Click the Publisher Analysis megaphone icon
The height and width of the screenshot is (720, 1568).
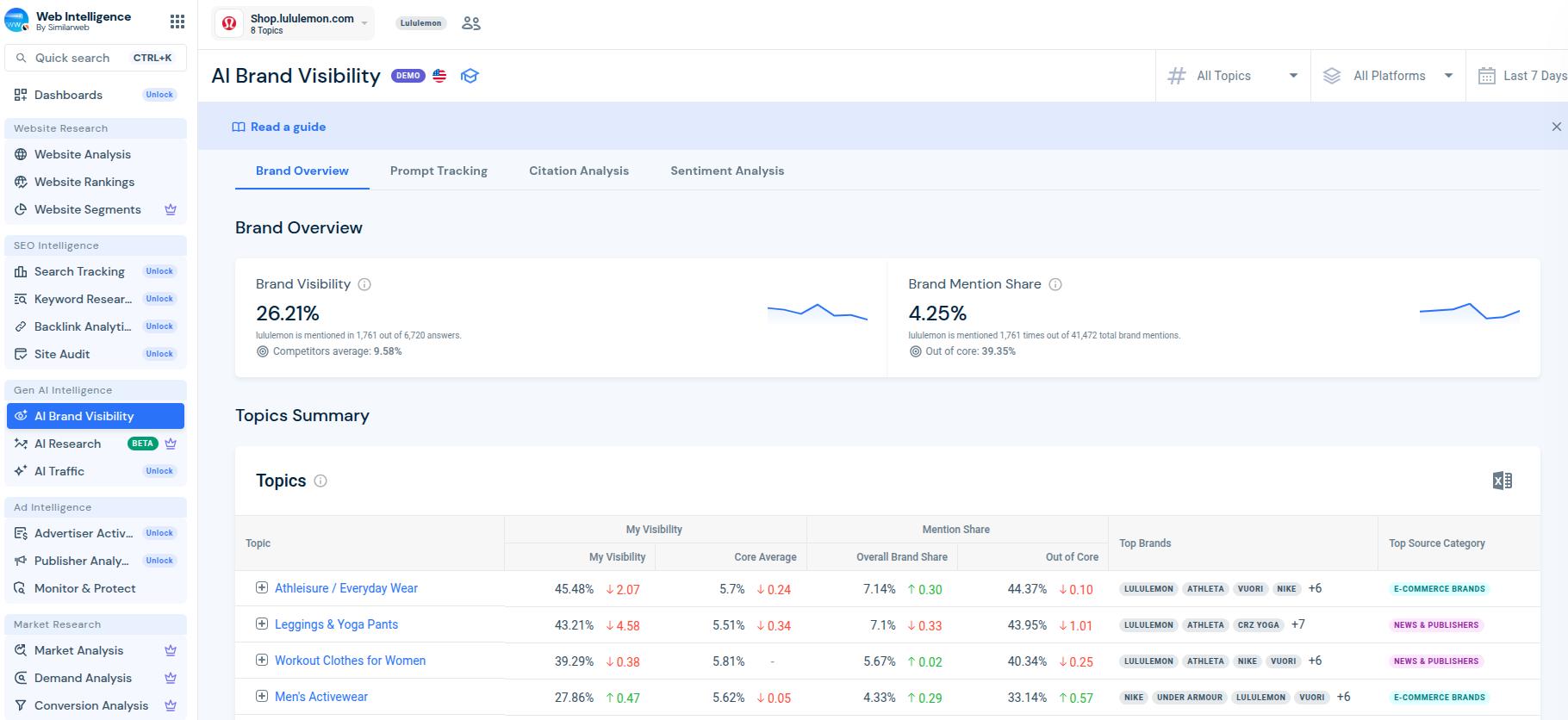pyautogui.click(x=21, y=561)
